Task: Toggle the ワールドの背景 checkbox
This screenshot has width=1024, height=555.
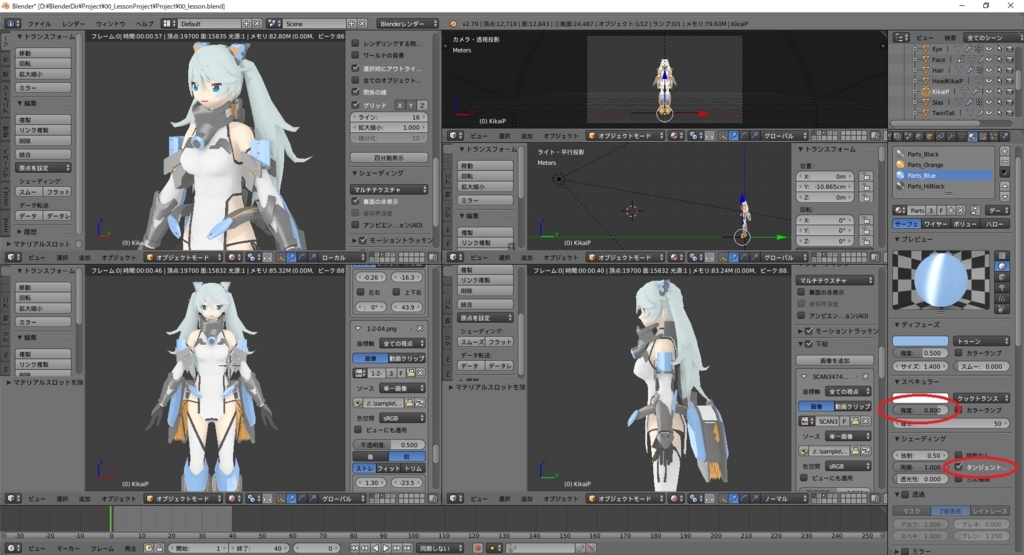Action: pos(355,56)
